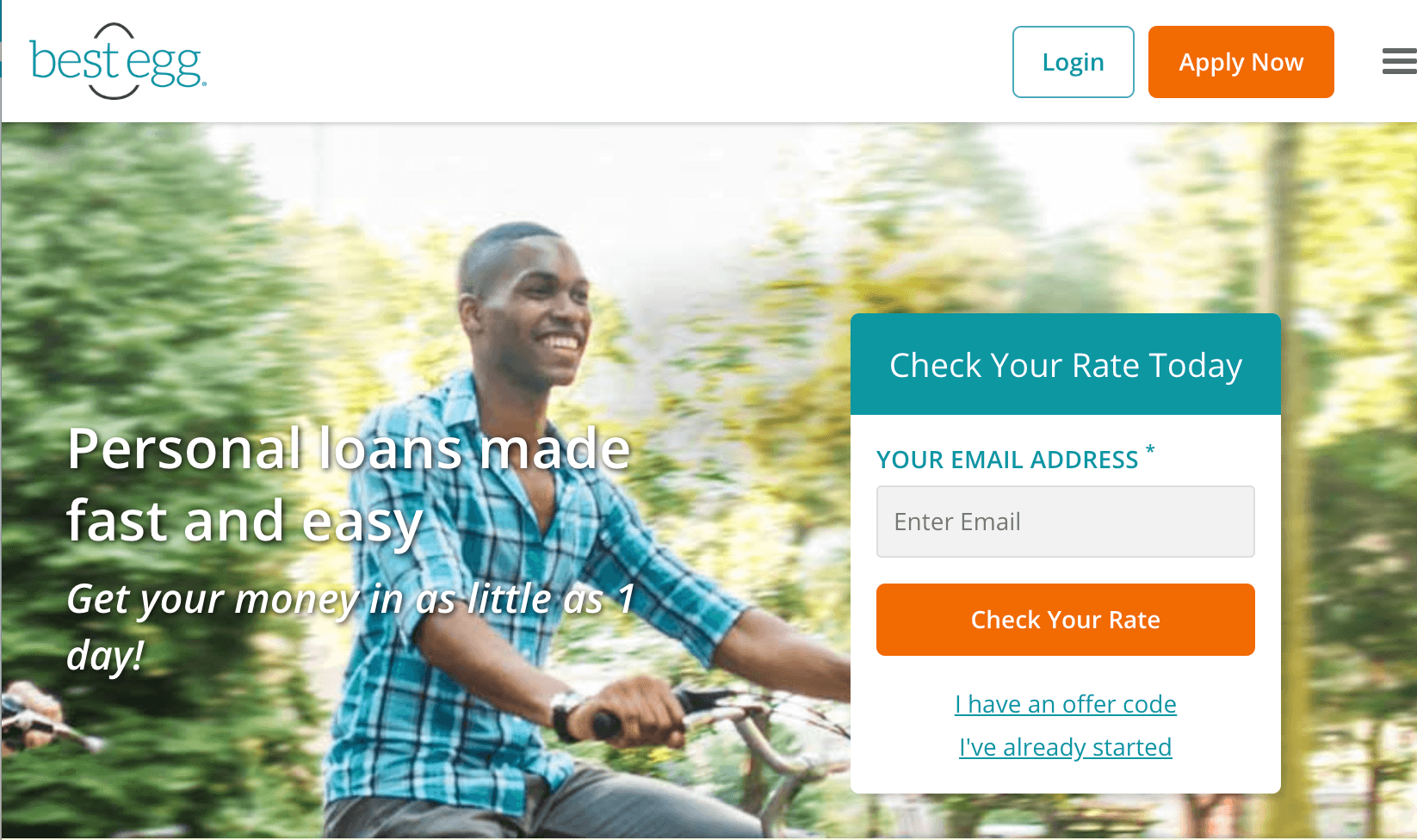Viewport: 1417px width, 840px height.
Task: Open the "I've already started" link
Action: coord(1065,747)
